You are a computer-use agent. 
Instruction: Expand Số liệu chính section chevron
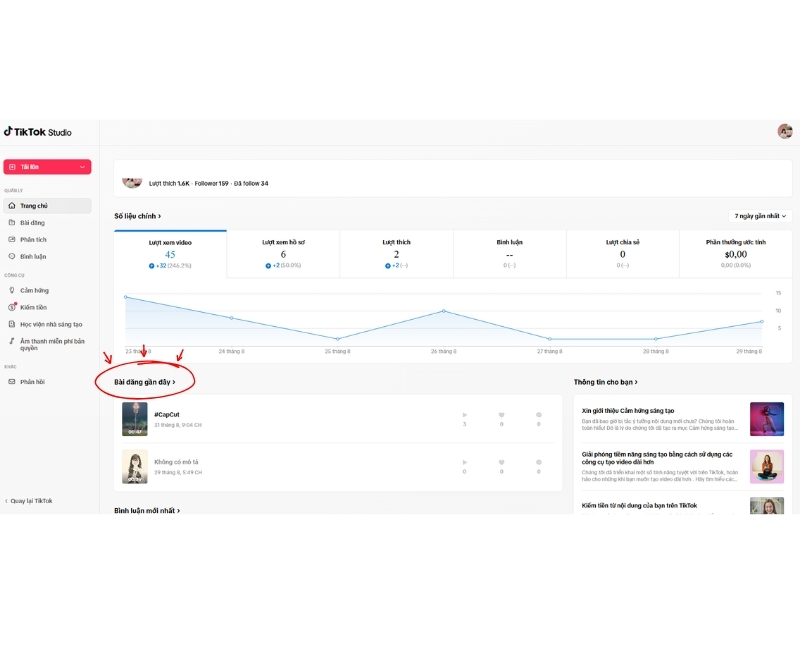tap(159, 216)
